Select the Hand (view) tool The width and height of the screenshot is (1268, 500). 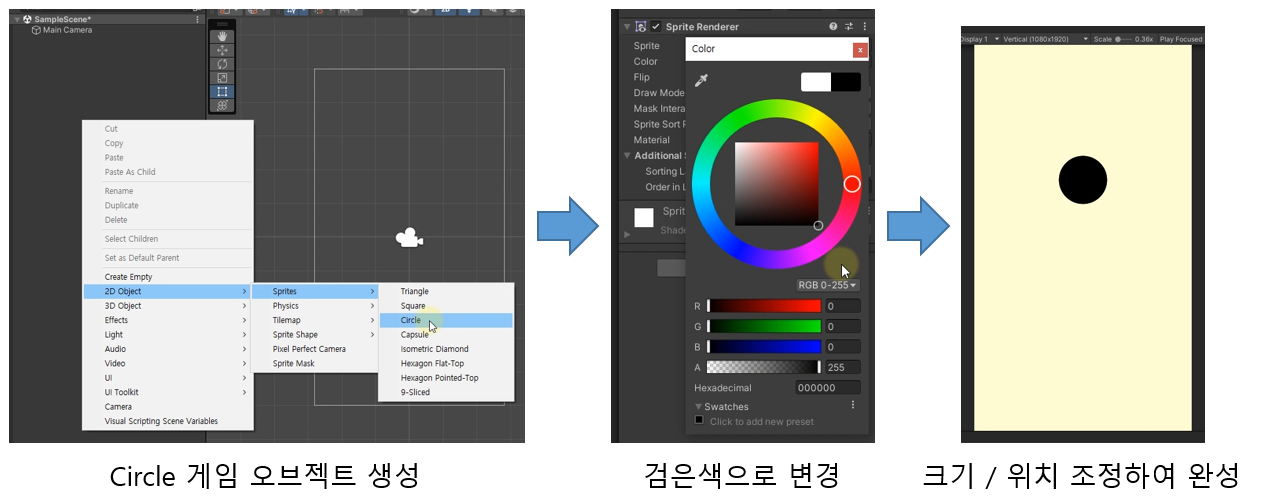(x=222, y=36)
